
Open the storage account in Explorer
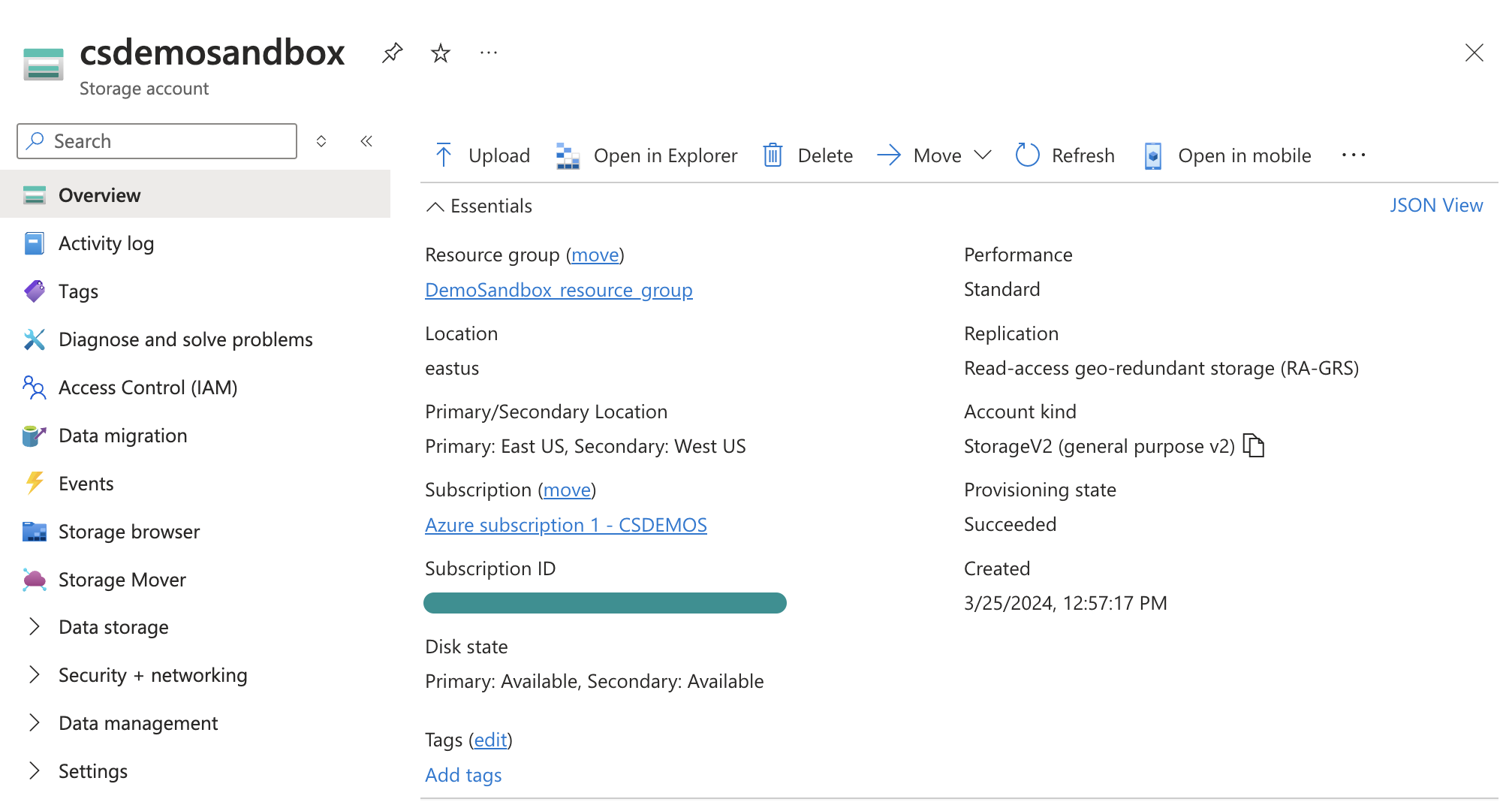pyautogui.click(x=647, y=155)
